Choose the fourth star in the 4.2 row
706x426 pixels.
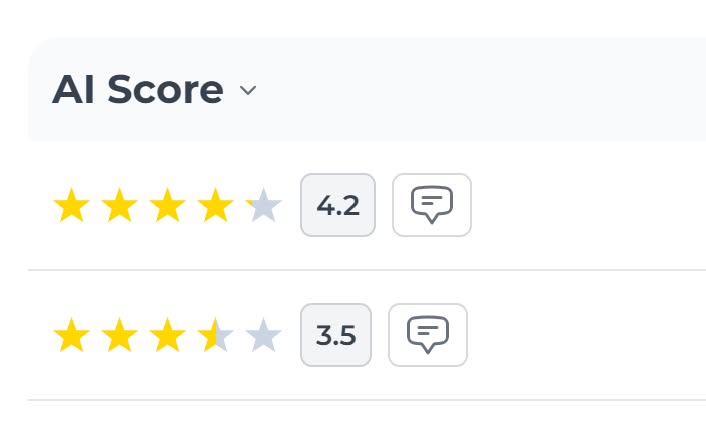tap(215, 206)
